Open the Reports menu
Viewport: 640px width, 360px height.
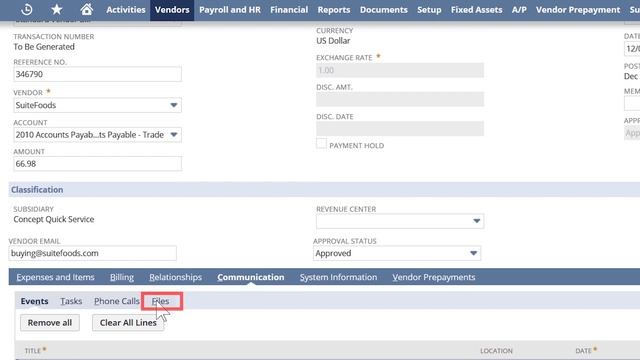coord(333,10)
